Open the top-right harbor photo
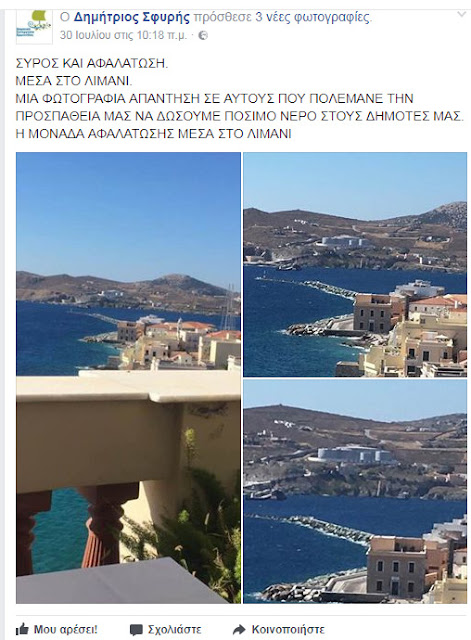This screenshot has height=640, width=471. [x=355, y=264]
